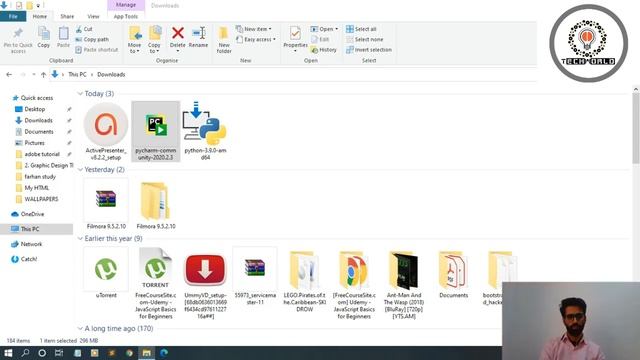Screen dimensions: 640x360
Task: Click the red Delete icon
Action: (x=178, y=33)
